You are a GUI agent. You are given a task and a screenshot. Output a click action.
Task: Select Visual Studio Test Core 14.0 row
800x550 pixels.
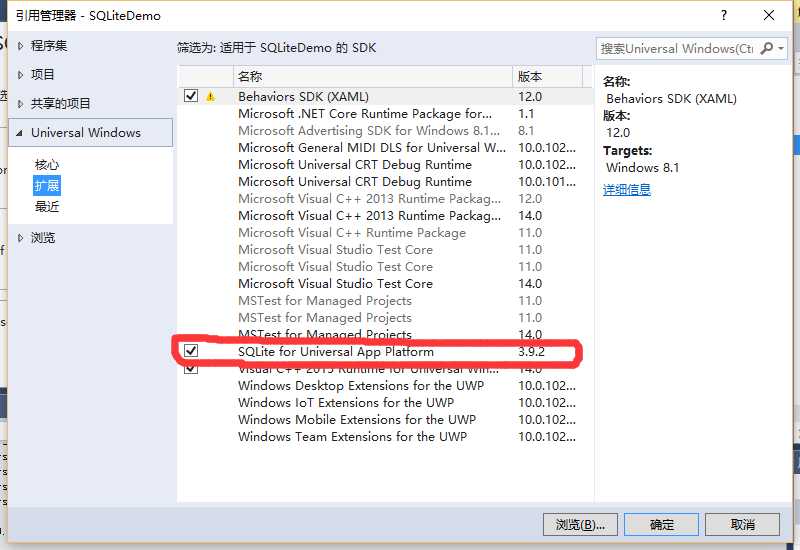(385, 283)
